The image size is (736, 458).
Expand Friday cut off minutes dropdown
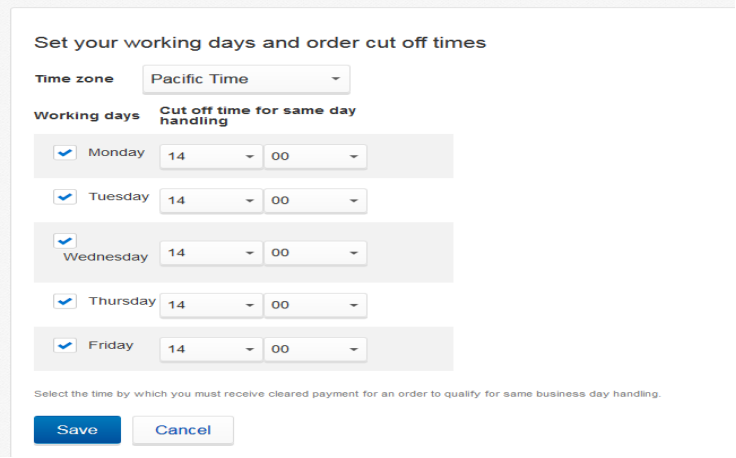[x=315, y=349]
